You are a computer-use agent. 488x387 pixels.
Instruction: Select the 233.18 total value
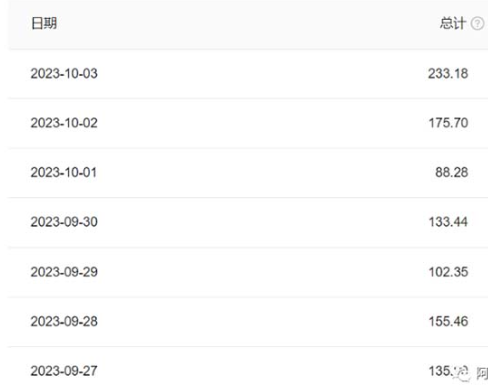(448, 73)
